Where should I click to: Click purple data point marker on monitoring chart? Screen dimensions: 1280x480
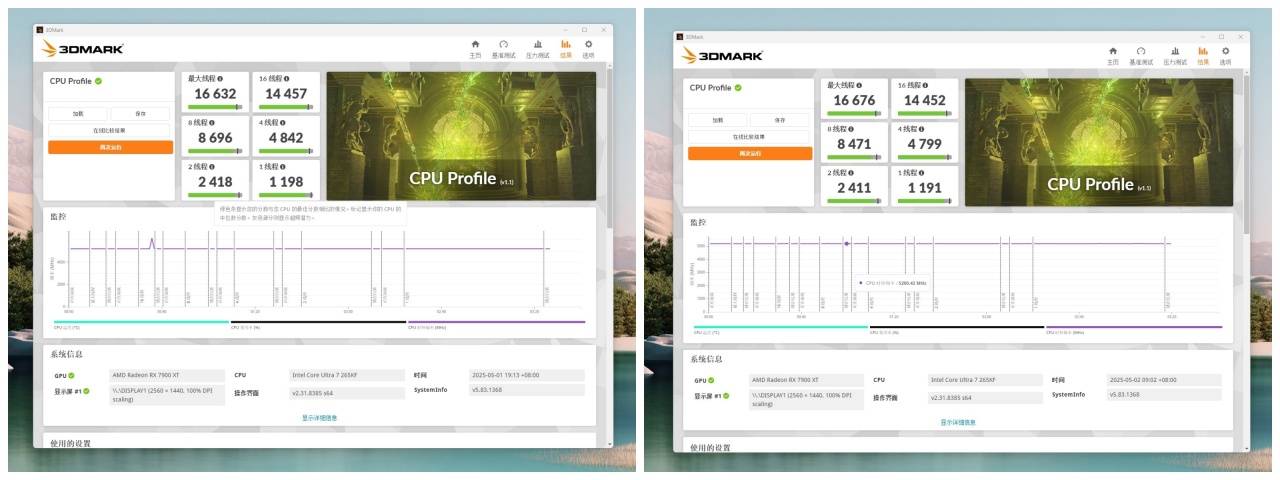coord(846,243)
